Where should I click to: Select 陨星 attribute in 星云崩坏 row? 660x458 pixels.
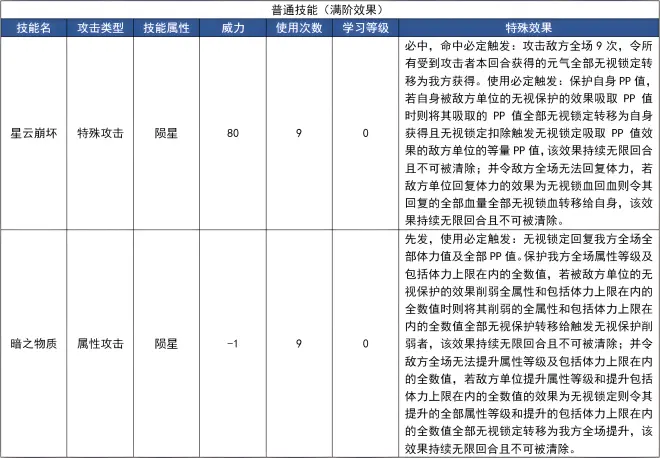[x=166, y=133]
